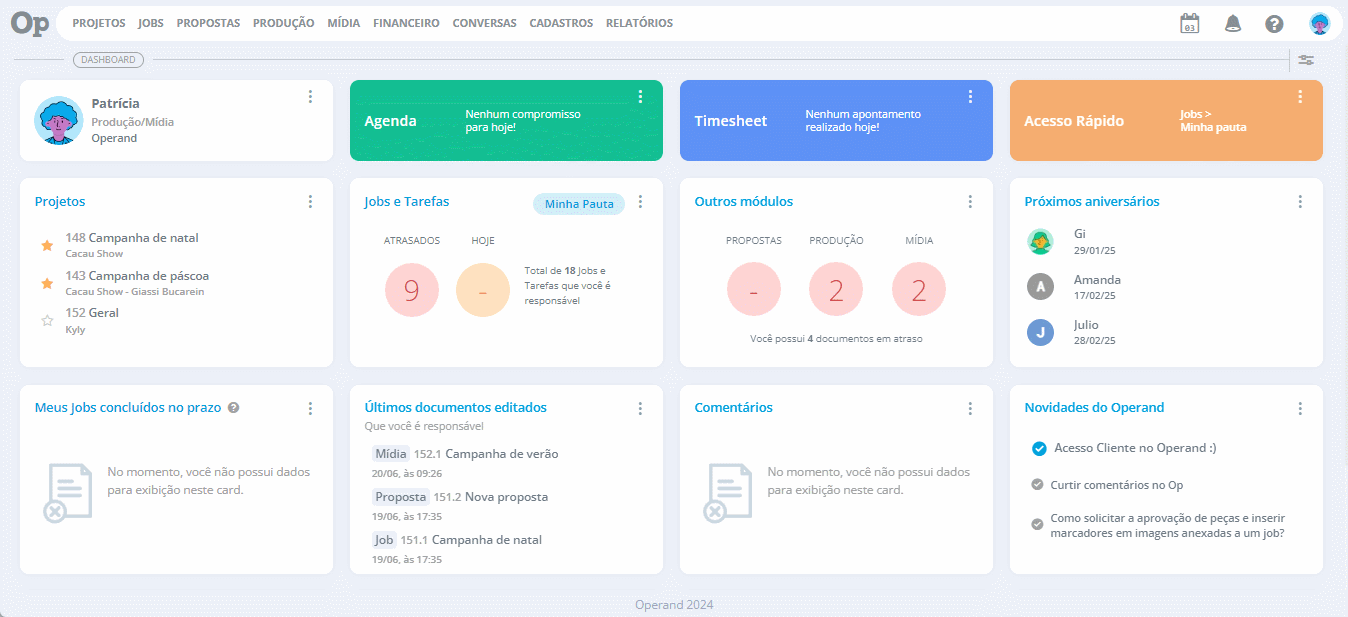Open options menu of Agenda card
This screenshot has width=1348, height=617.
(x=640, y=97)
